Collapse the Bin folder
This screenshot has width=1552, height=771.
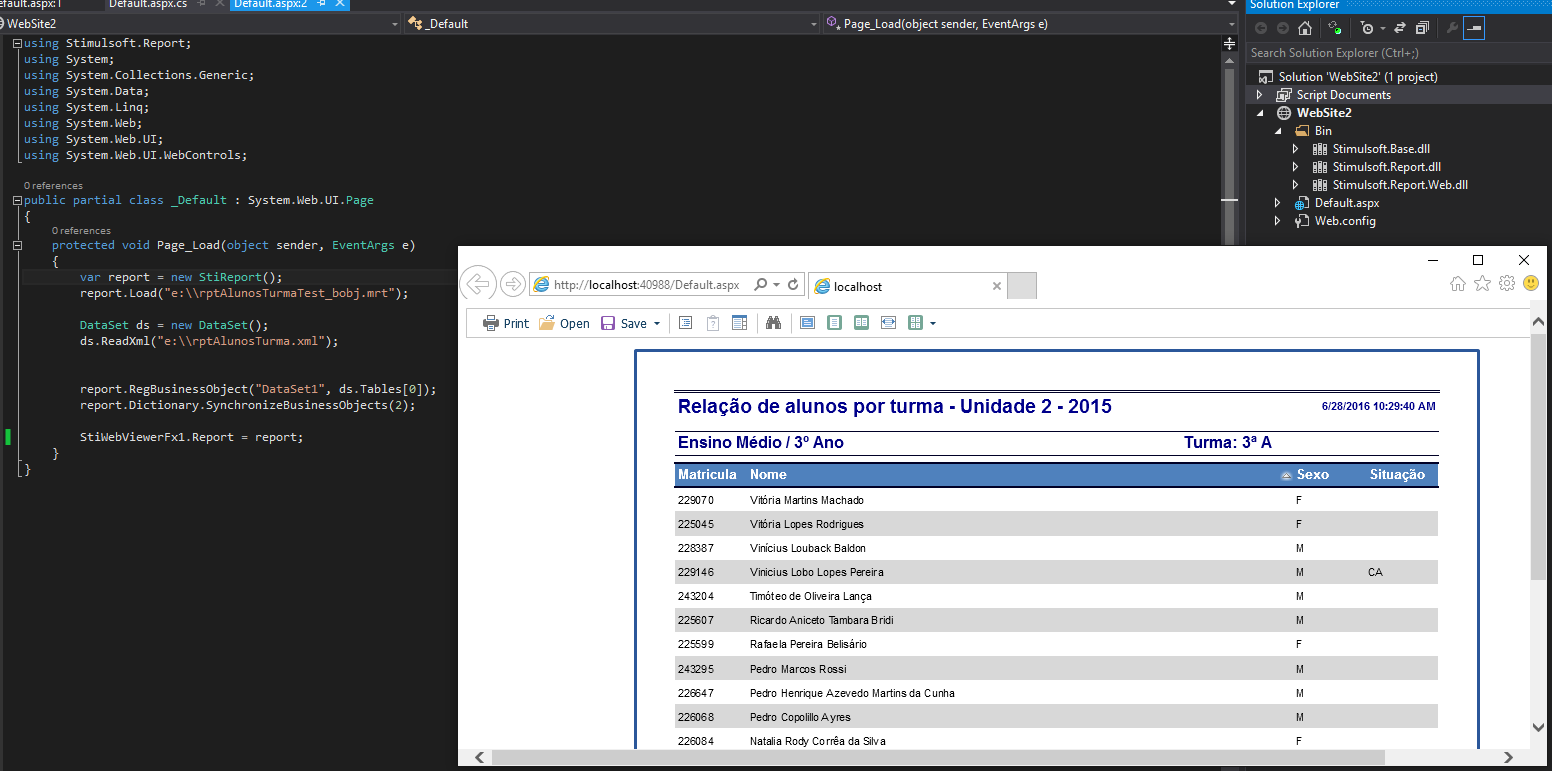pos(1278,131)
